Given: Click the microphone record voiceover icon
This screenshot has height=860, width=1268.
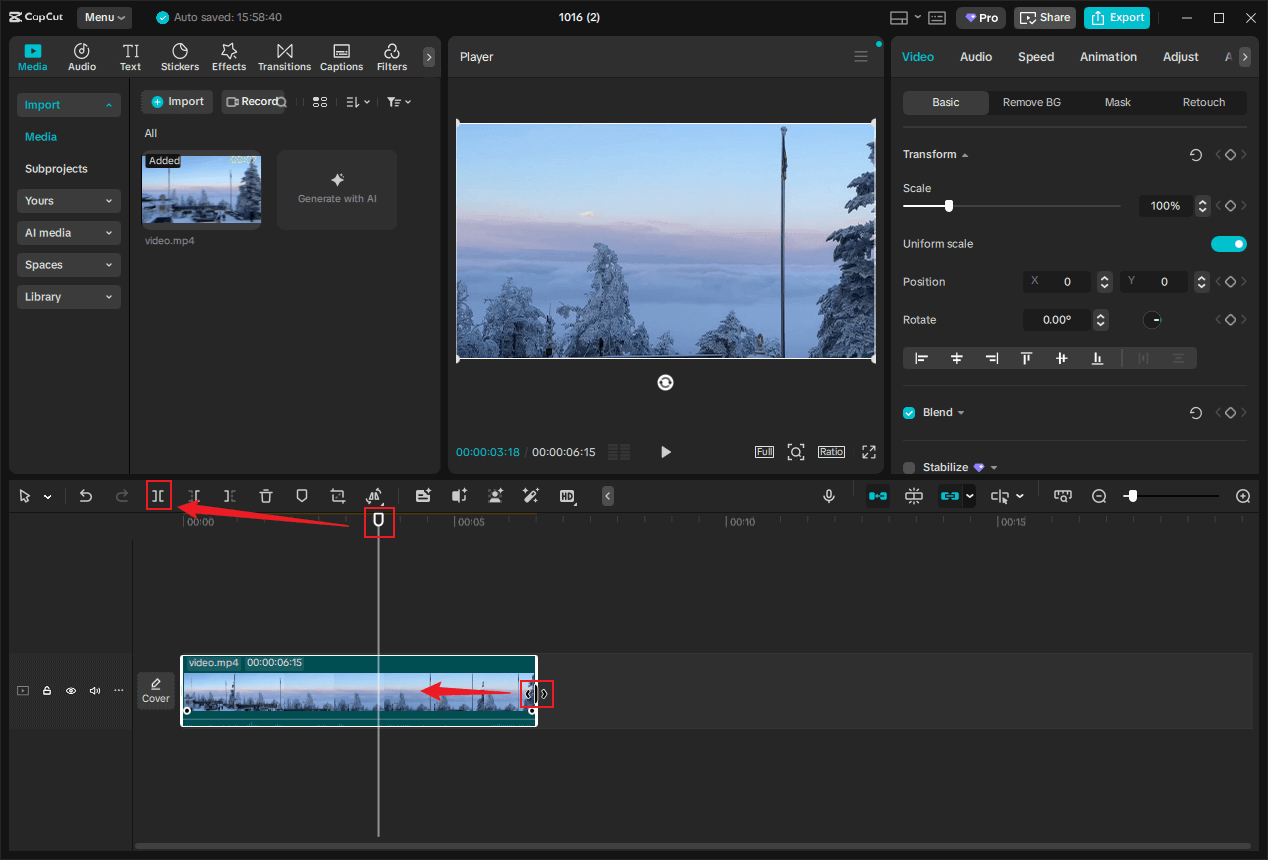Looking at the screenshot, I should 828,496.
